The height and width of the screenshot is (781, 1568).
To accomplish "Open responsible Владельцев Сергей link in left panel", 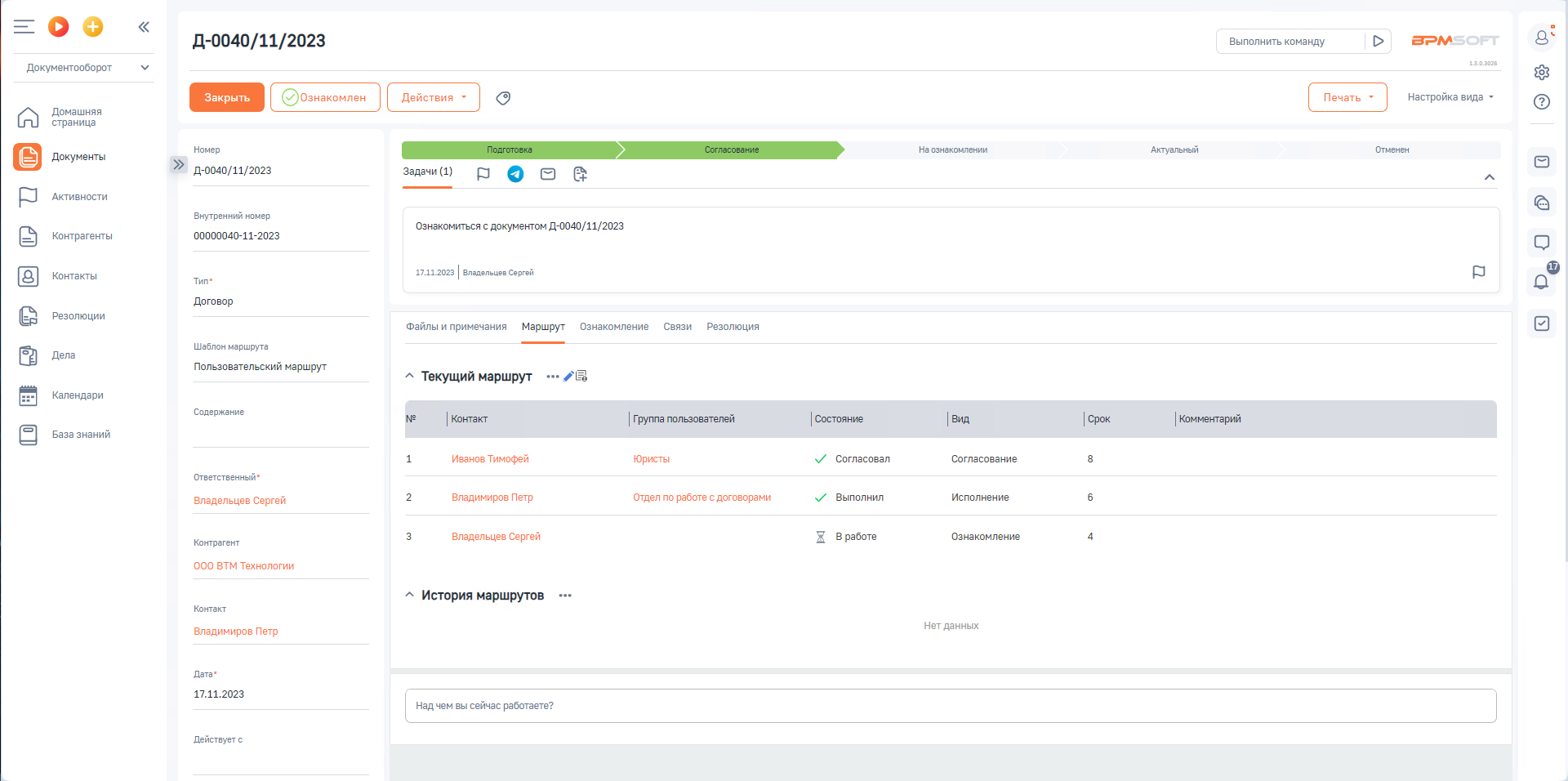I will click(239, 501).
